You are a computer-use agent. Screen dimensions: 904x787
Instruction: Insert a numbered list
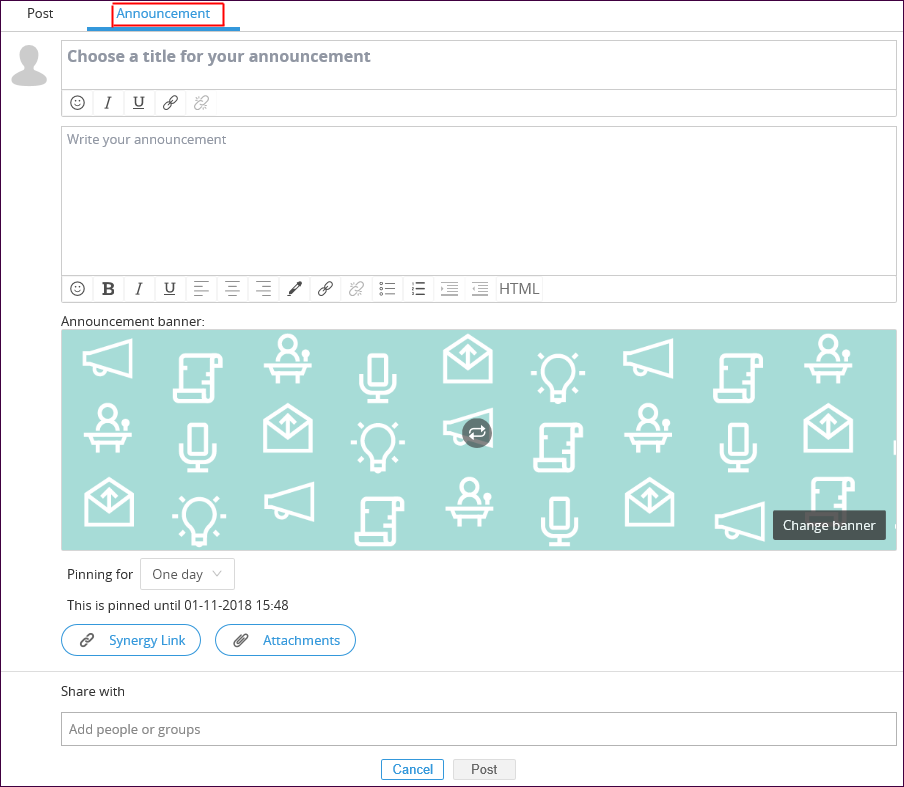click(418, 289)
